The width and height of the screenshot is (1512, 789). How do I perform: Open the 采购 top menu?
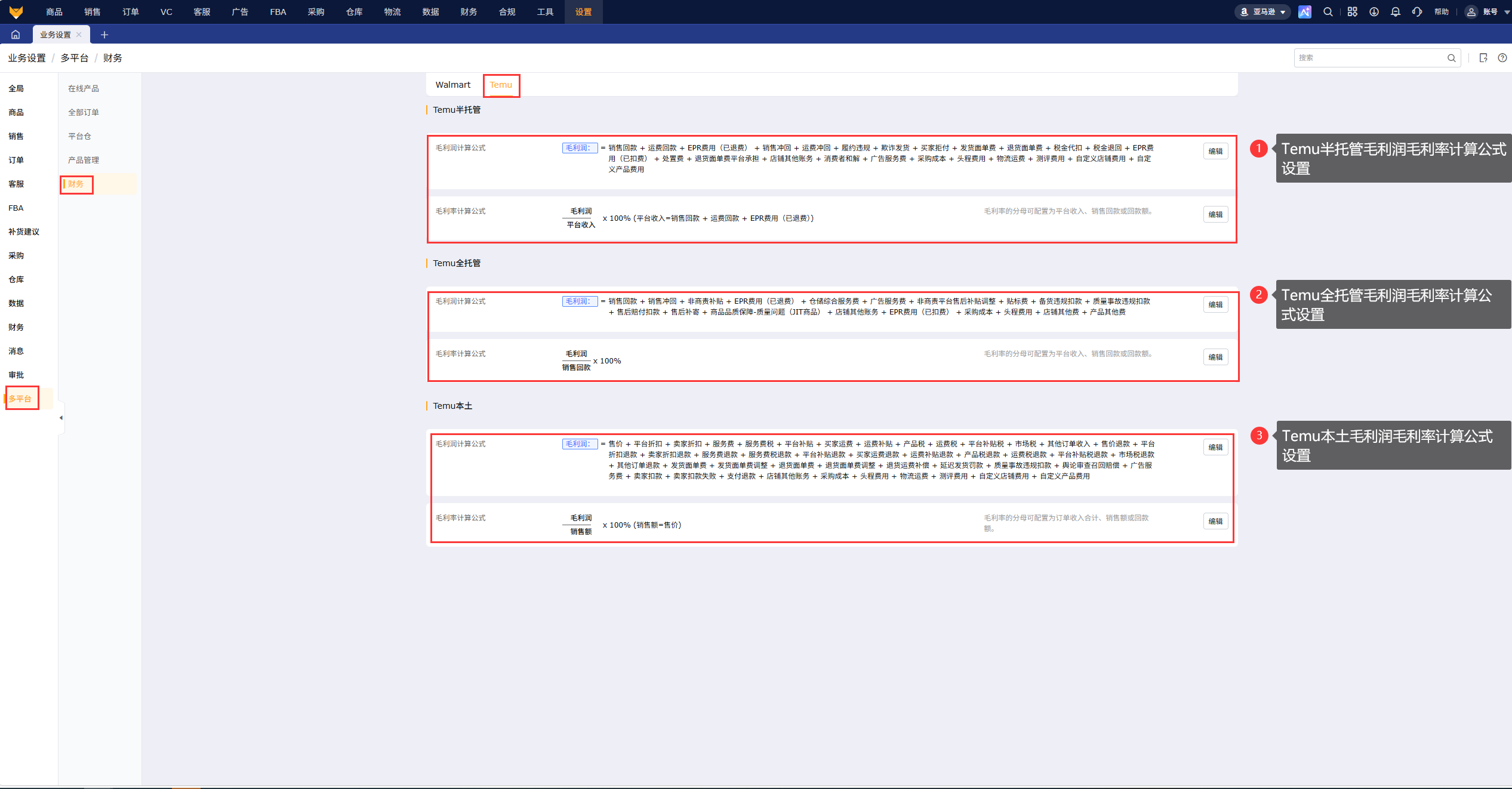coord(316,12)
